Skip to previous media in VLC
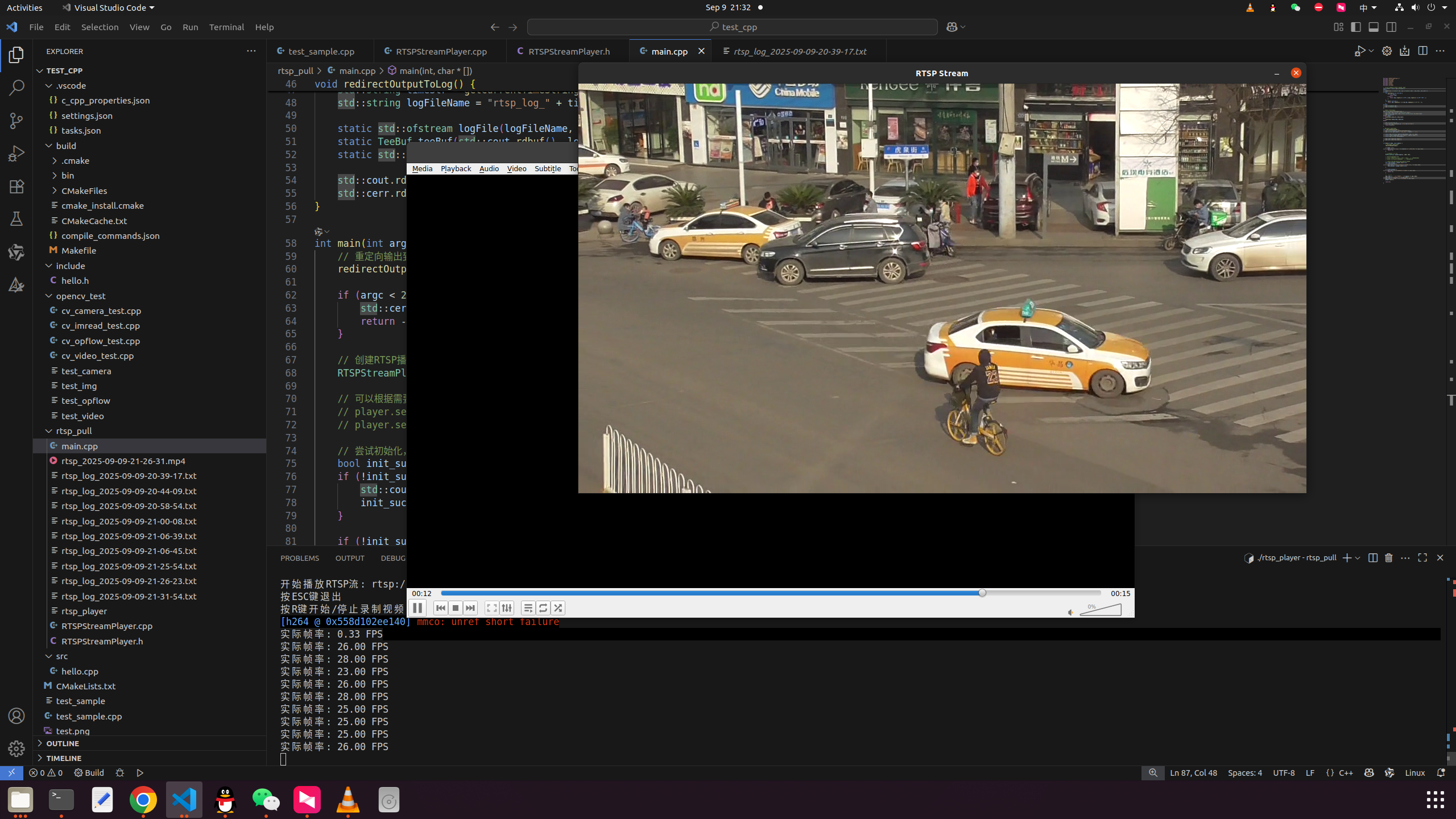1456x819 pixels. [440, 608]
